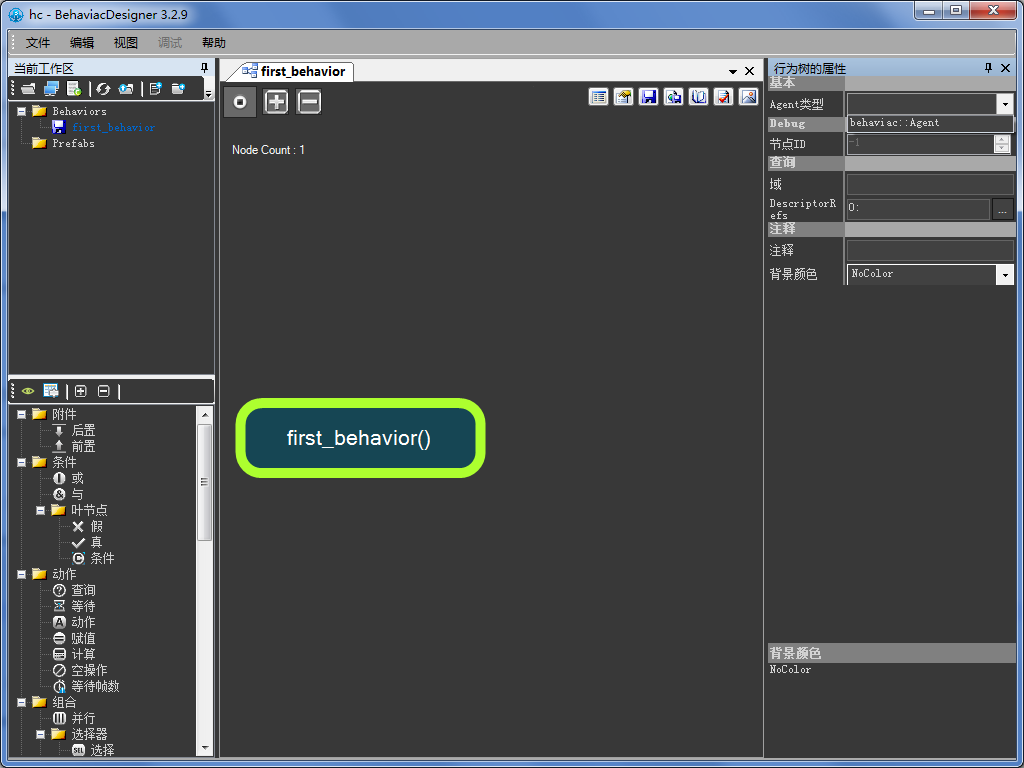Open the document tab list dropdown arrow
This screenshot has height=768, width=1024.
tap(733, 71)
